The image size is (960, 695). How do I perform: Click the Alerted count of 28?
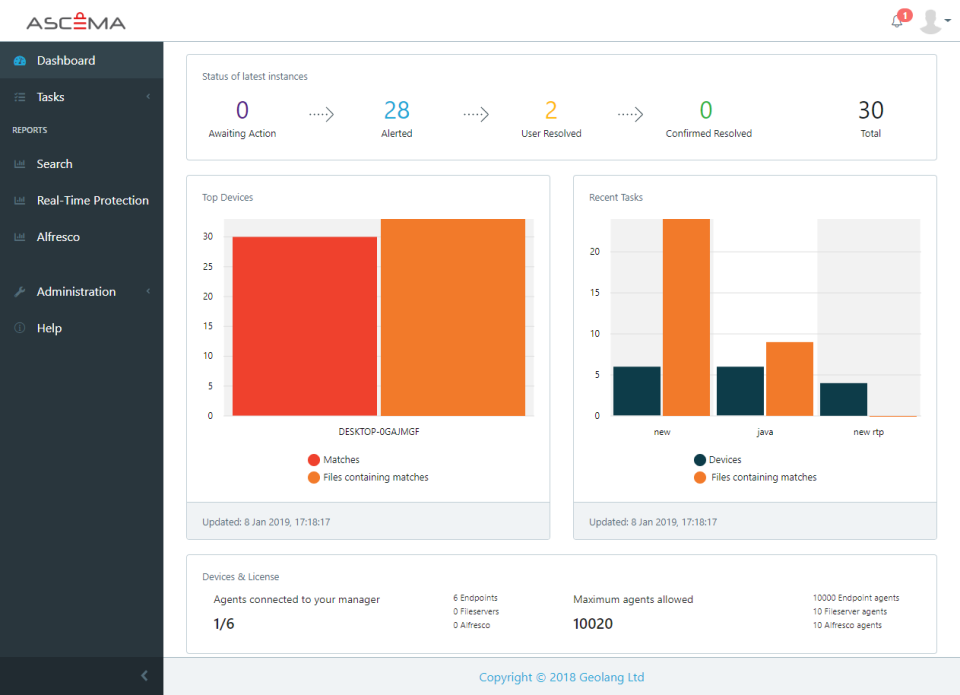[x=396, y=110]
